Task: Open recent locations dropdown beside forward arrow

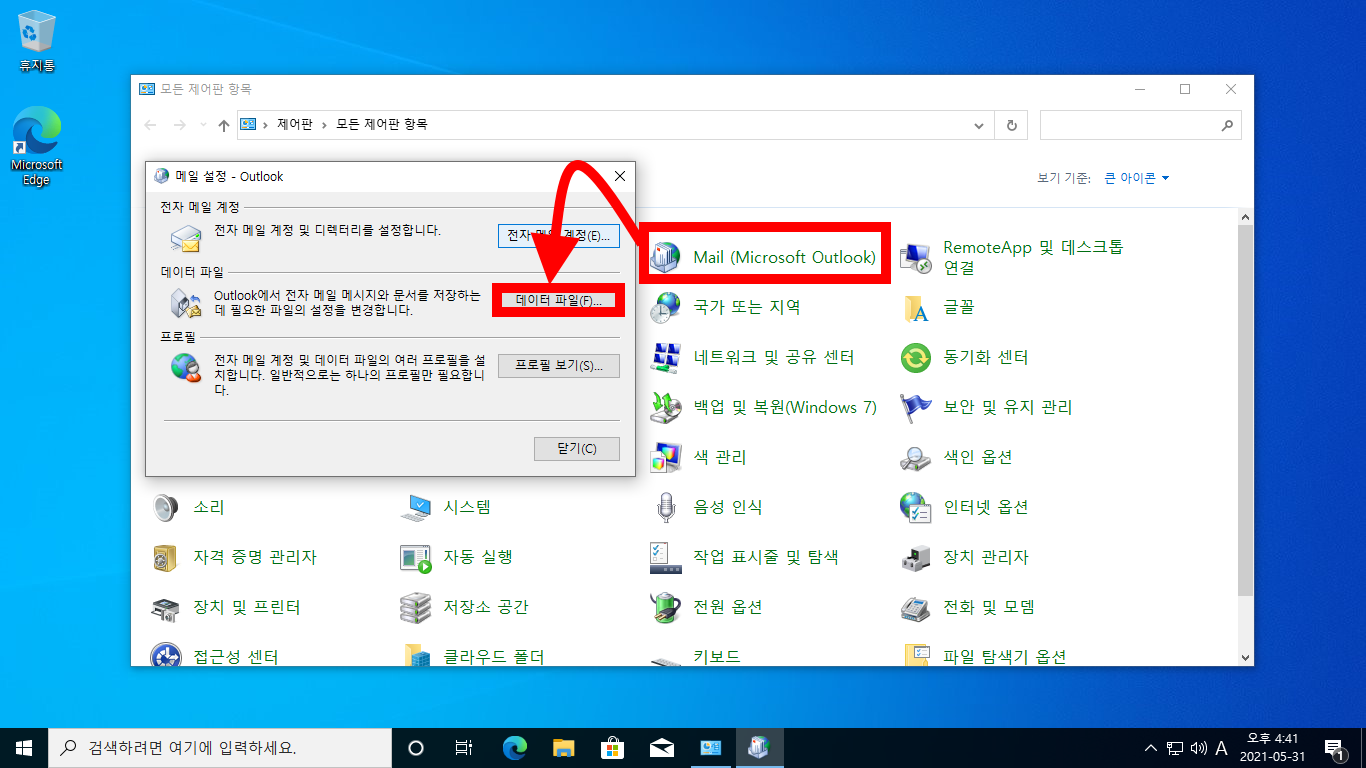Action: (x=203, y=125)
